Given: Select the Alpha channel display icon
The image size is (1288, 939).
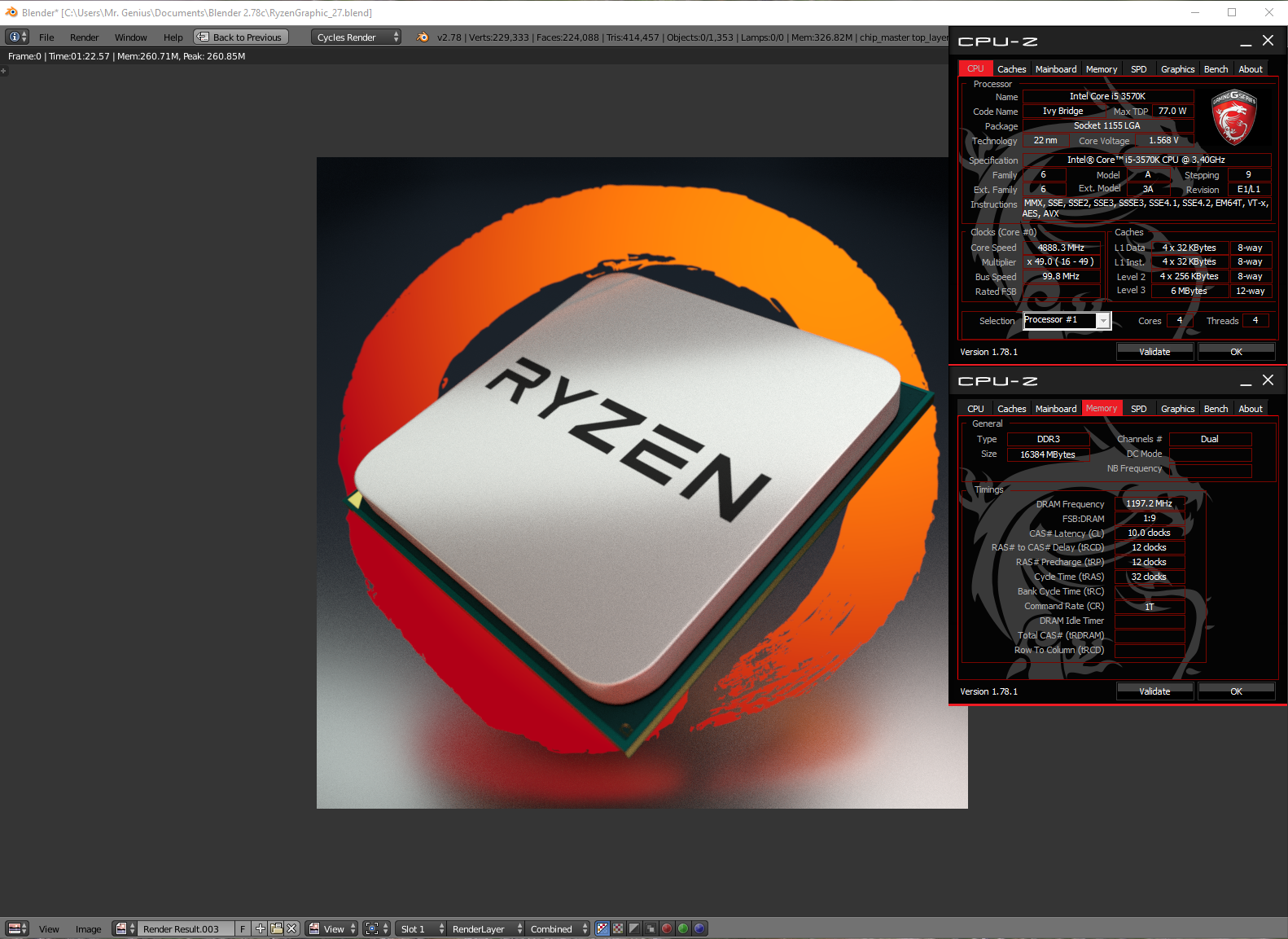Looking at the screenshot, I should [x=635, y=928].
